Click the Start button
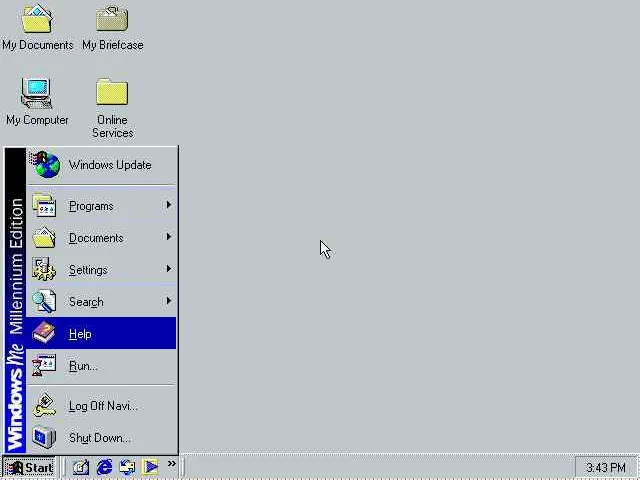Image resolution: width=640 pixels, height=480 pixels. (x=29, y=467)
